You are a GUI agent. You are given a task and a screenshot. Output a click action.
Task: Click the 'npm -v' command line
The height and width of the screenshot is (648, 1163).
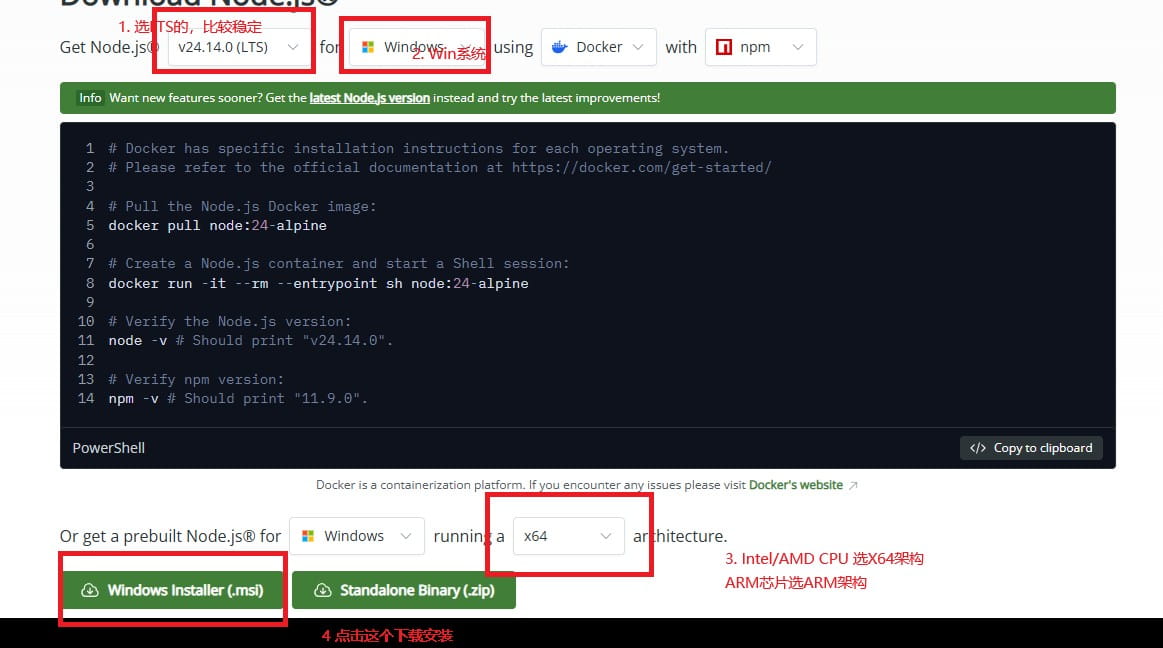tap(238, 398)
